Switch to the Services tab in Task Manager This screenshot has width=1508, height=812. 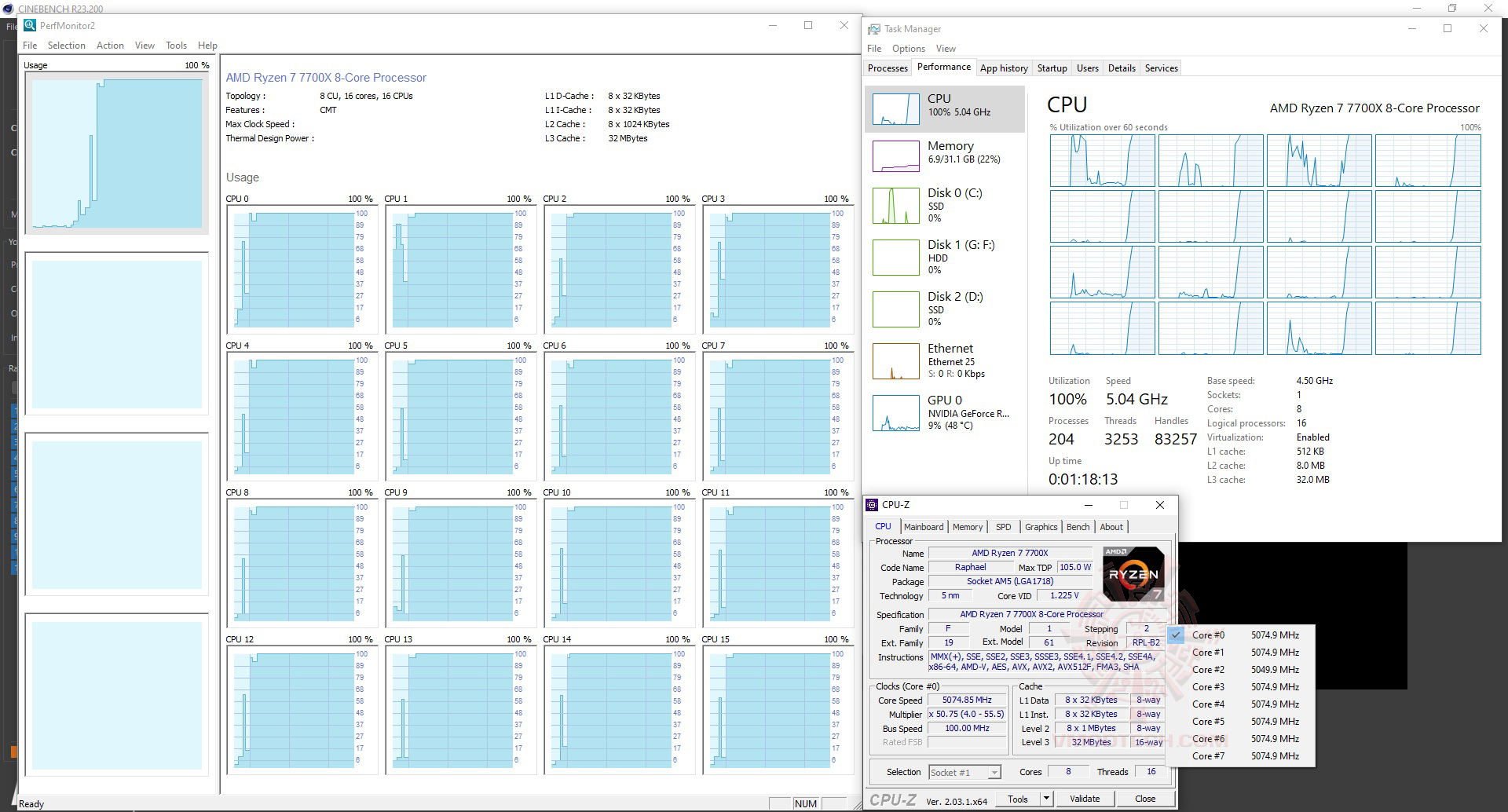click(1161, 68)
